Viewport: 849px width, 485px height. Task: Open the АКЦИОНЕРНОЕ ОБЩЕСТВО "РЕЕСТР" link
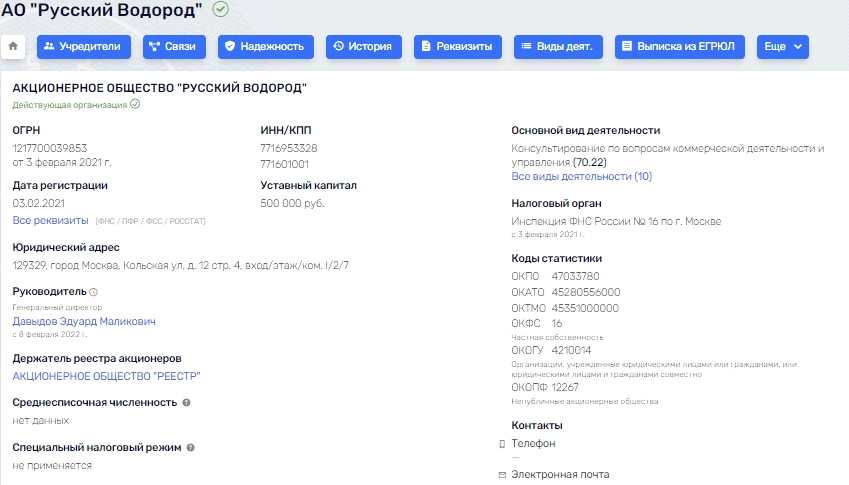point(106,376)
